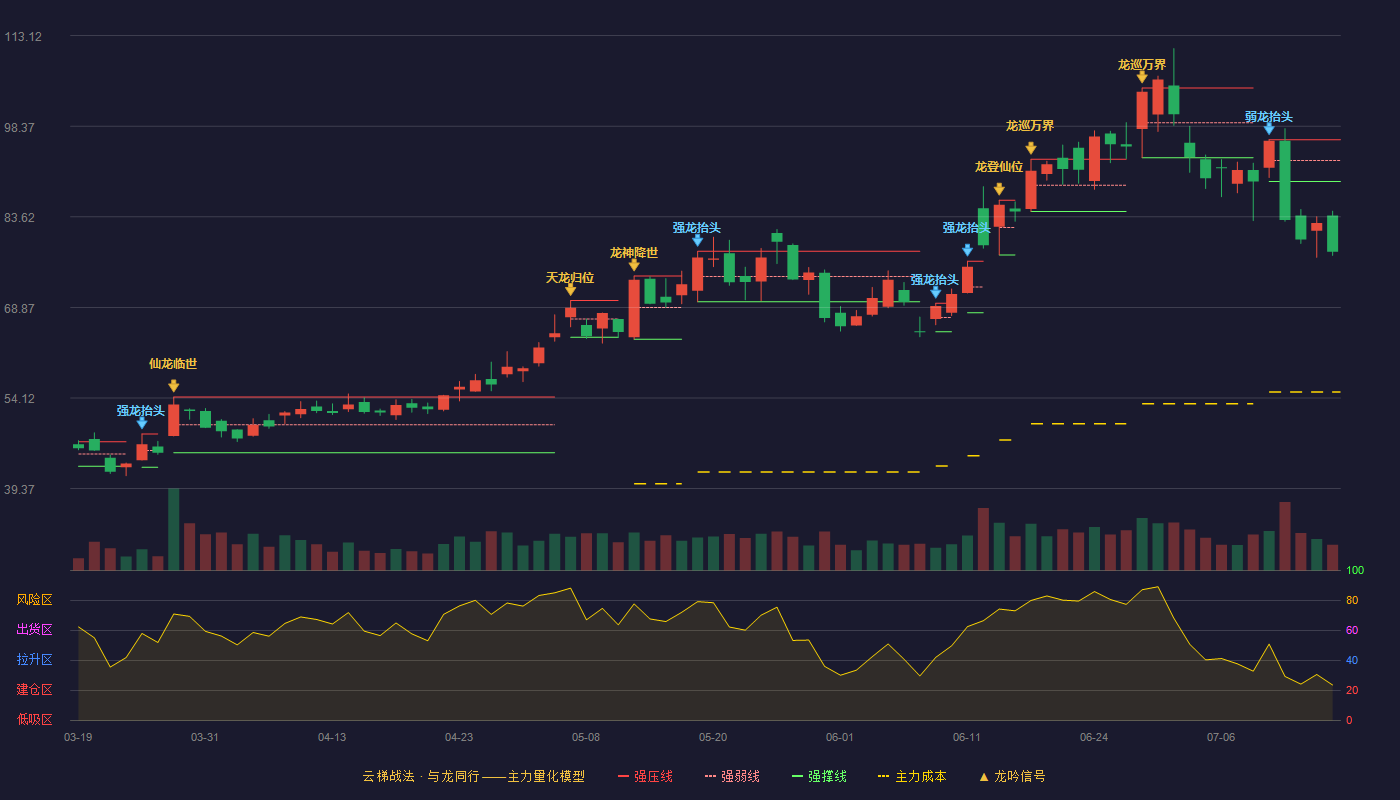Click the 03-31 date label

(x=205, y=737)
